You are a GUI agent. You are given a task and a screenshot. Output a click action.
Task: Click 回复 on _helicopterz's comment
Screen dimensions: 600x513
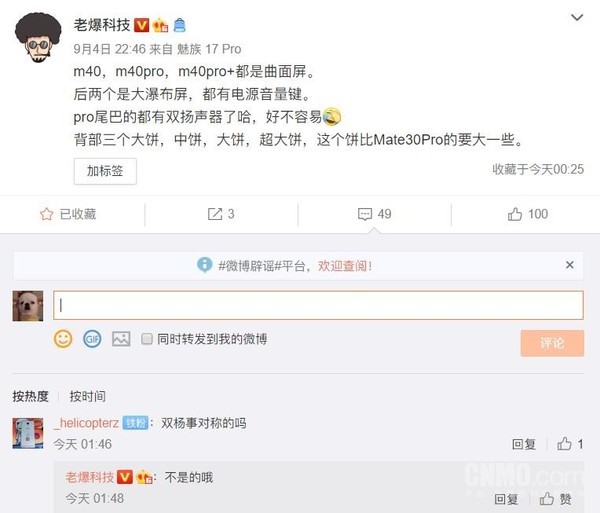click(524, 444)
